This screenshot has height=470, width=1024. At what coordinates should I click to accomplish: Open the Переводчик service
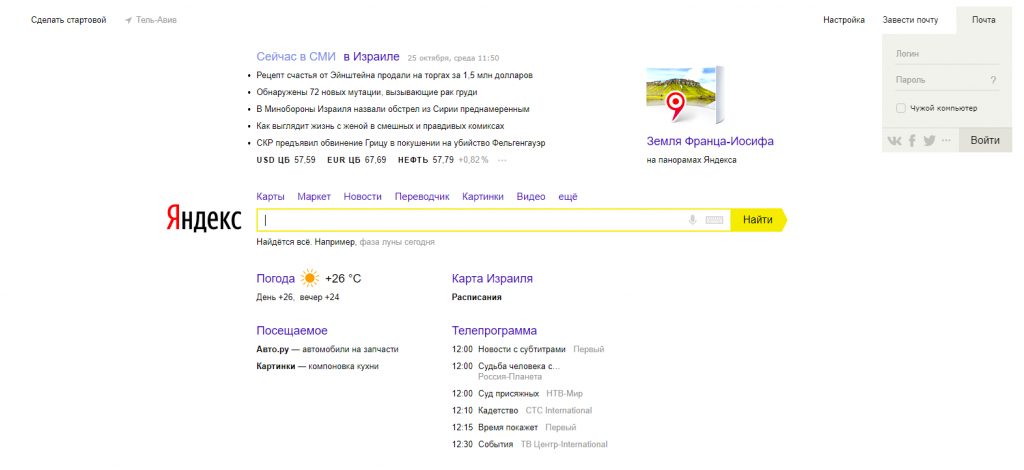pos(422,196)
